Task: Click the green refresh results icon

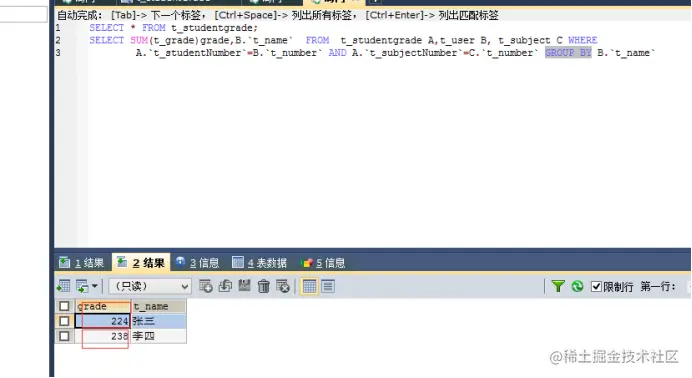Action: click(x=577, y=286)
